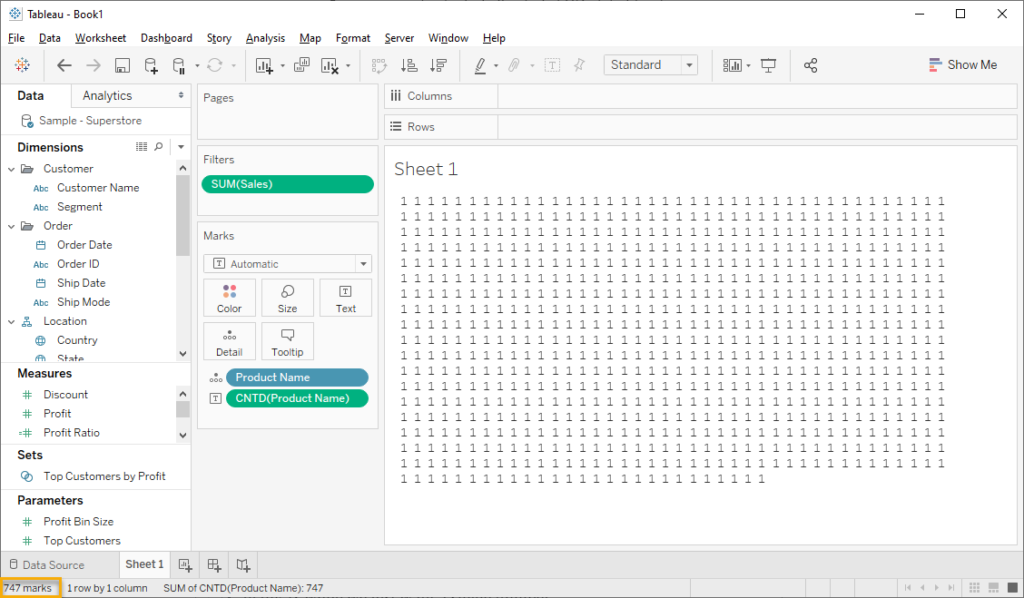
Task: Select the Sample - Superstore data source
Action: pos(90,121)
